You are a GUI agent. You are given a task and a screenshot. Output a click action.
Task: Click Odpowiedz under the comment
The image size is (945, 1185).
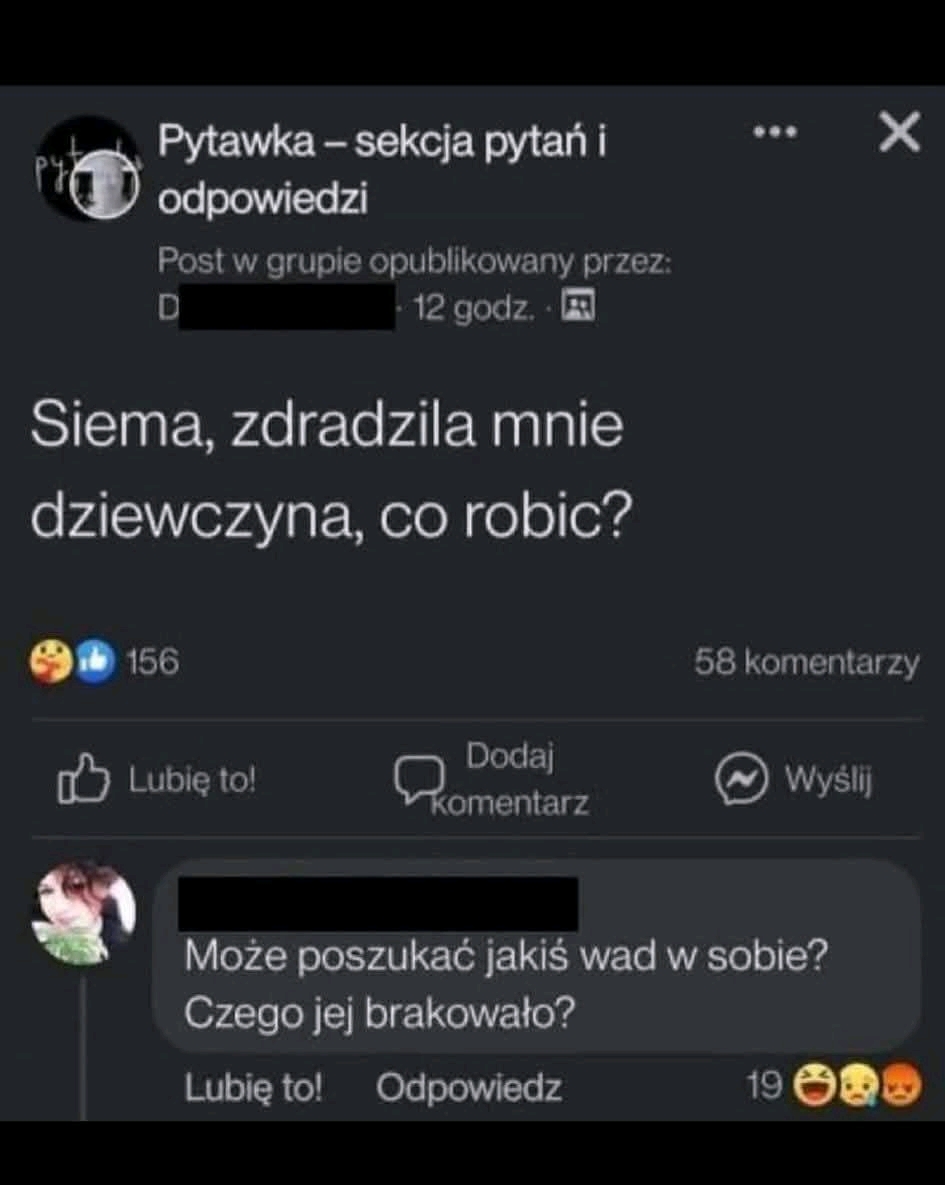(x=469, y=1088)
